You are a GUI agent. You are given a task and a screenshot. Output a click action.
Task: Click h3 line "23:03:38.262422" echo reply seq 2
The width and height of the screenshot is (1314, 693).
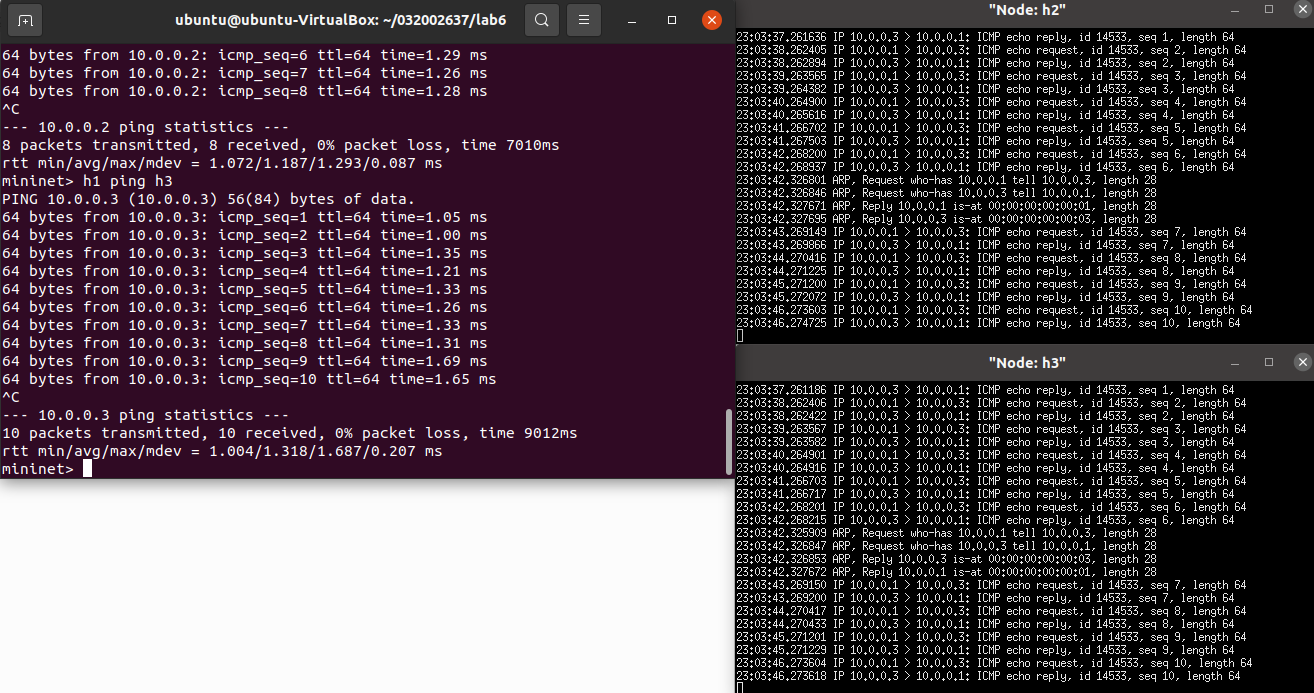986,416
